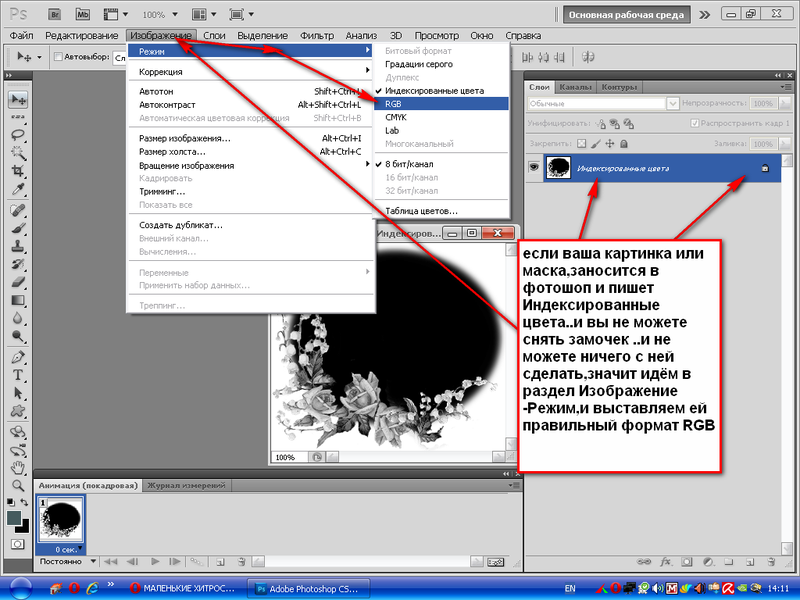This screenshot has height=600, width=800.
Task: Select the Magic Wand tool
Action: click(18, 153)
